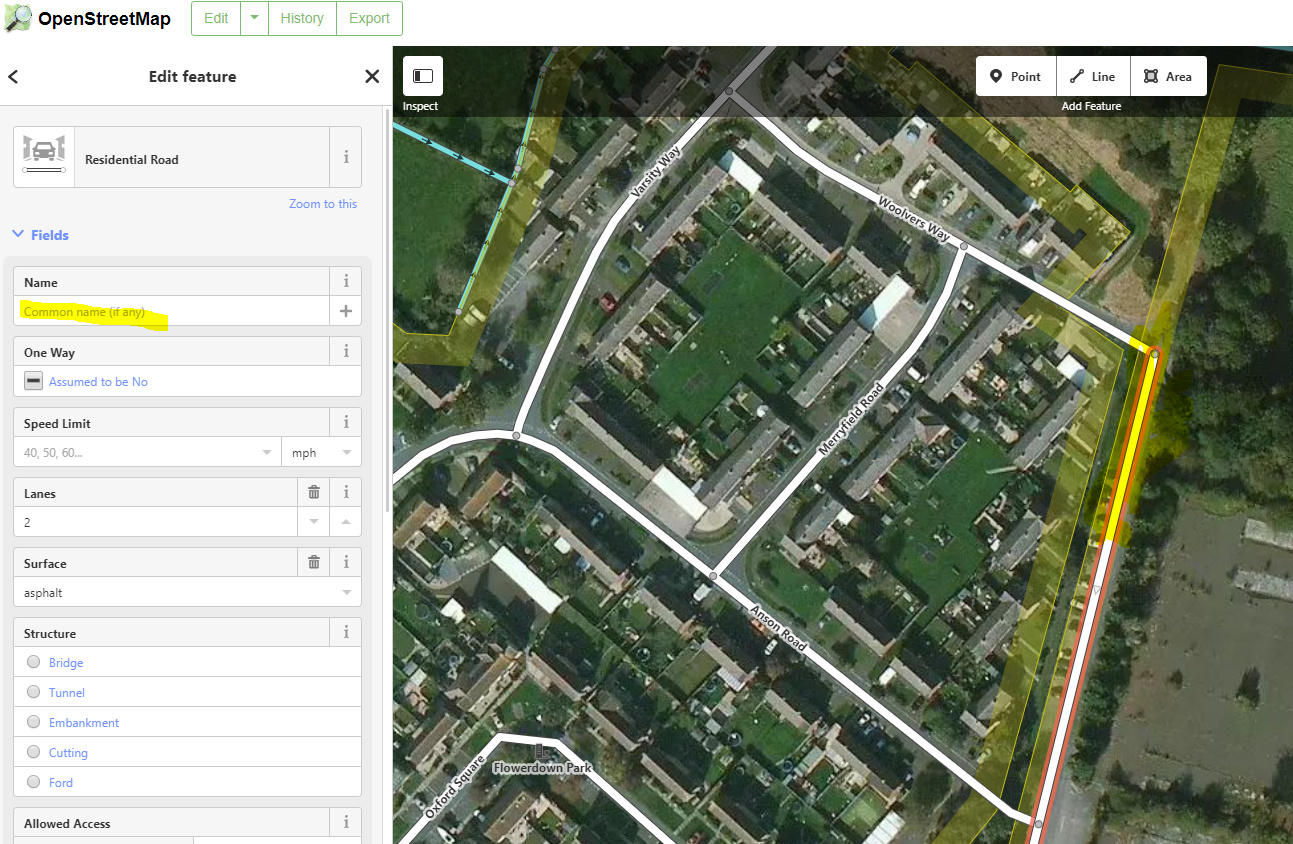The height and width of the screenshot is (844, 1293).
Task: Select the Tunnel structure option
Action: coord(34,692)
